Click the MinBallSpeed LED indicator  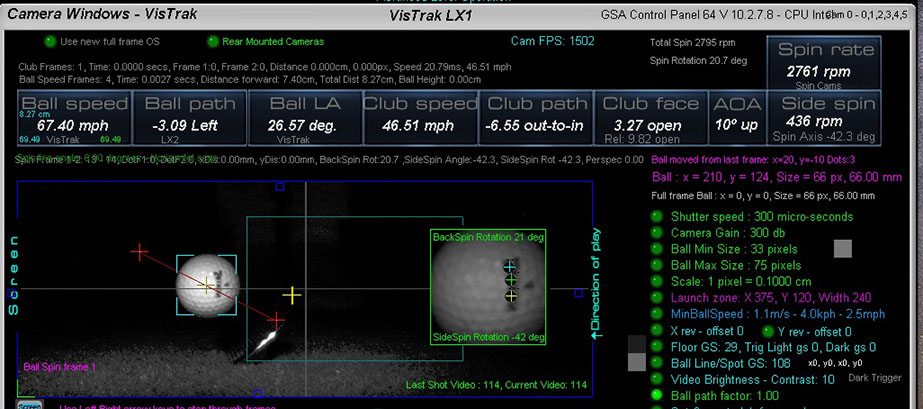click(x=657, y=314)
